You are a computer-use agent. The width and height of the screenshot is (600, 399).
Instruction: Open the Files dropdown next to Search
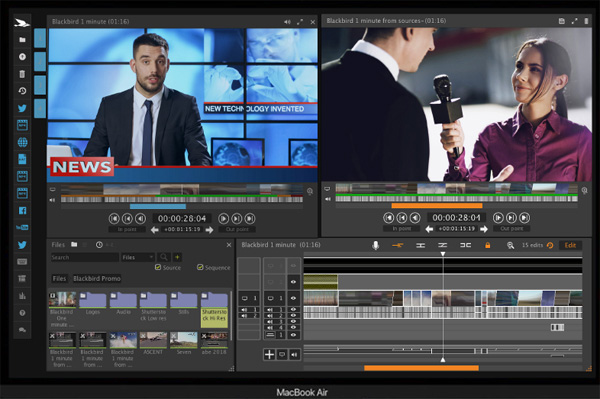click(138, 257)
